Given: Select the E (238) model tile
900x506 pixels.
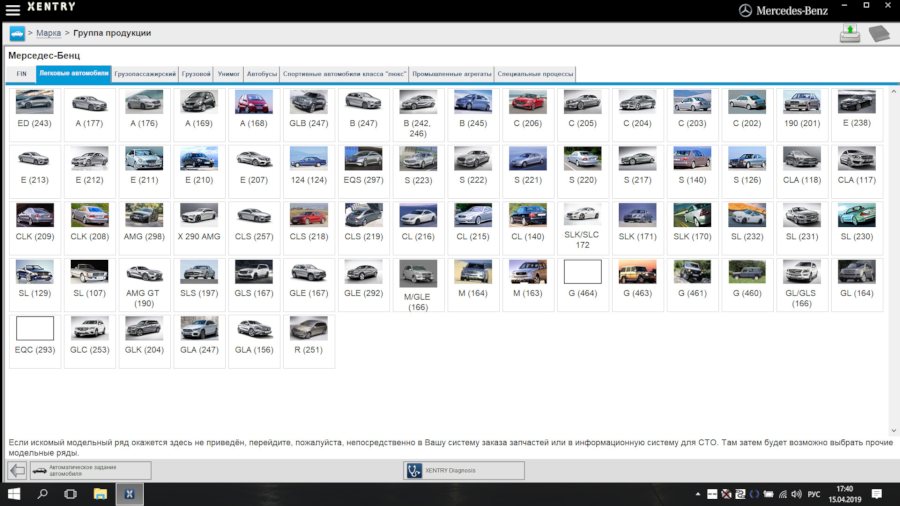Looking at the screenshot, I should coord(856,114).
